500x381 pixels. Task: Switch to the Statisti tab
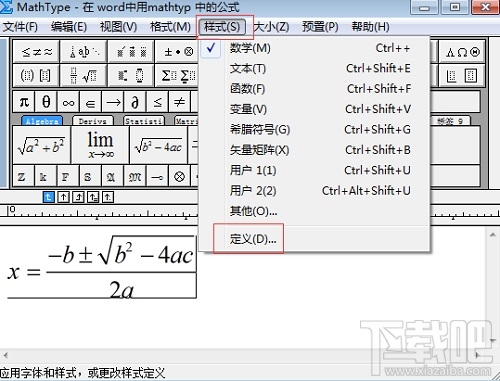144,121
